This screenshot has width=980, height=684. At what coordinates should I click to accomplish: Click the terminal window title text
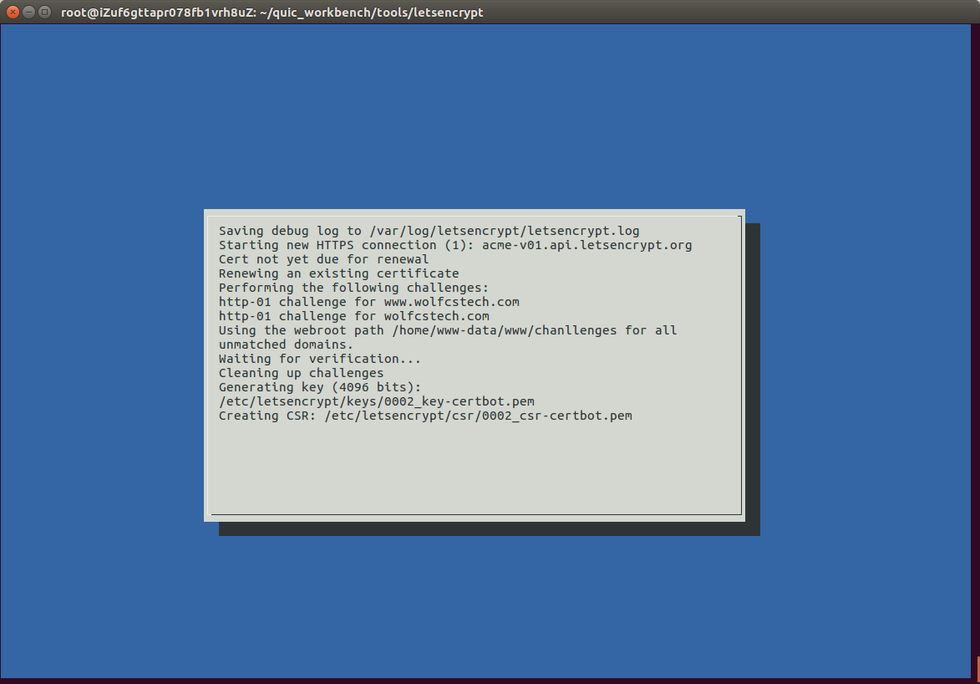tap(272, 13)
